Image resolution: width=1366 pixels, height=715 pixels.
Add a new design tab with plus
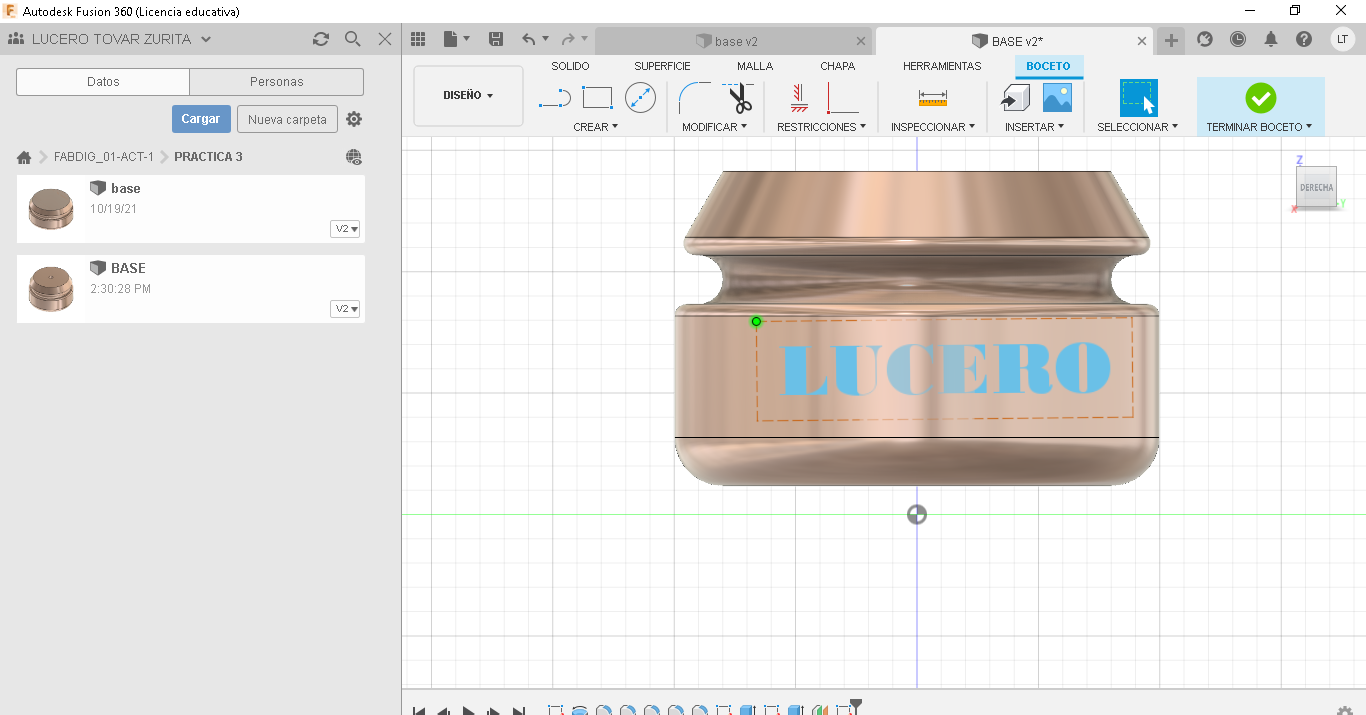[1171, 41]
